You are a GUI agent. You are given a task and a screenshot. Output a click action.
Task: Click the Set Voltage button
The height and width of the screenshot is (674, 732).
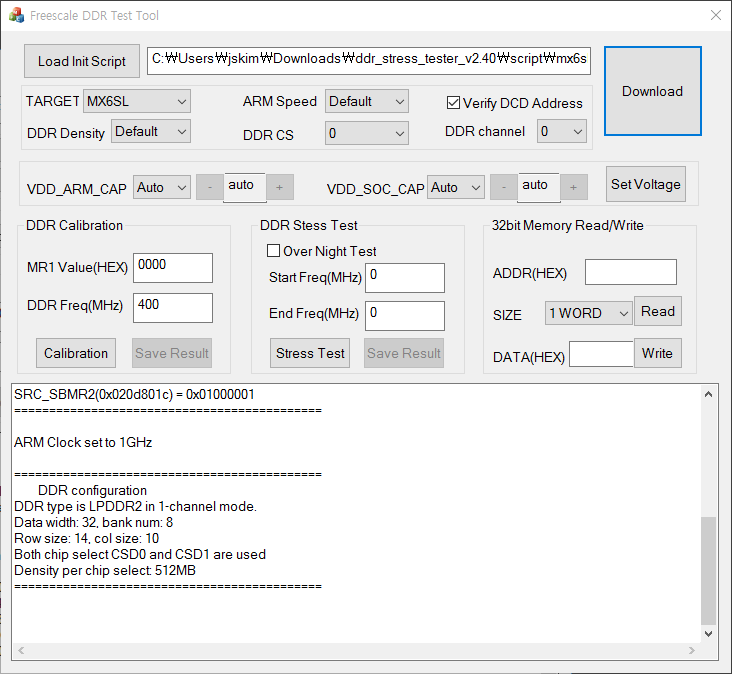coord(646,184)
